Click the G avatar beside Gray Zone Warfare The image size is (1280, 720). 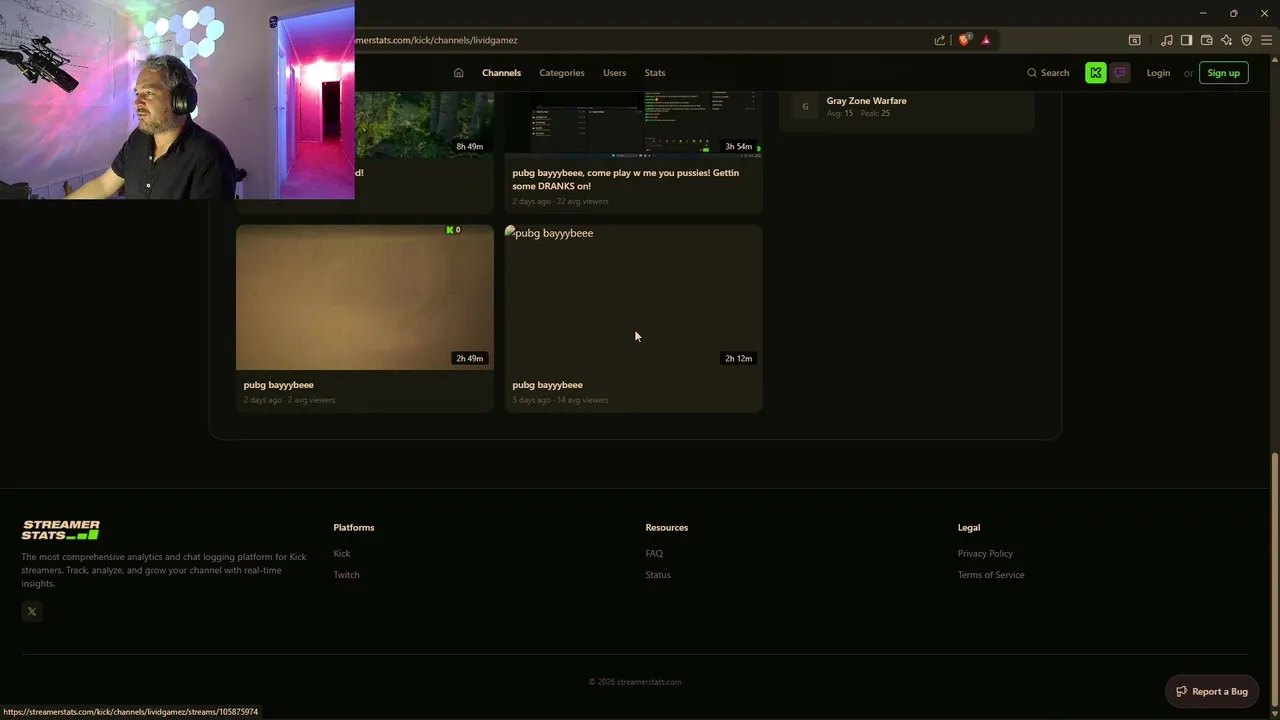(x=805, y=107)
